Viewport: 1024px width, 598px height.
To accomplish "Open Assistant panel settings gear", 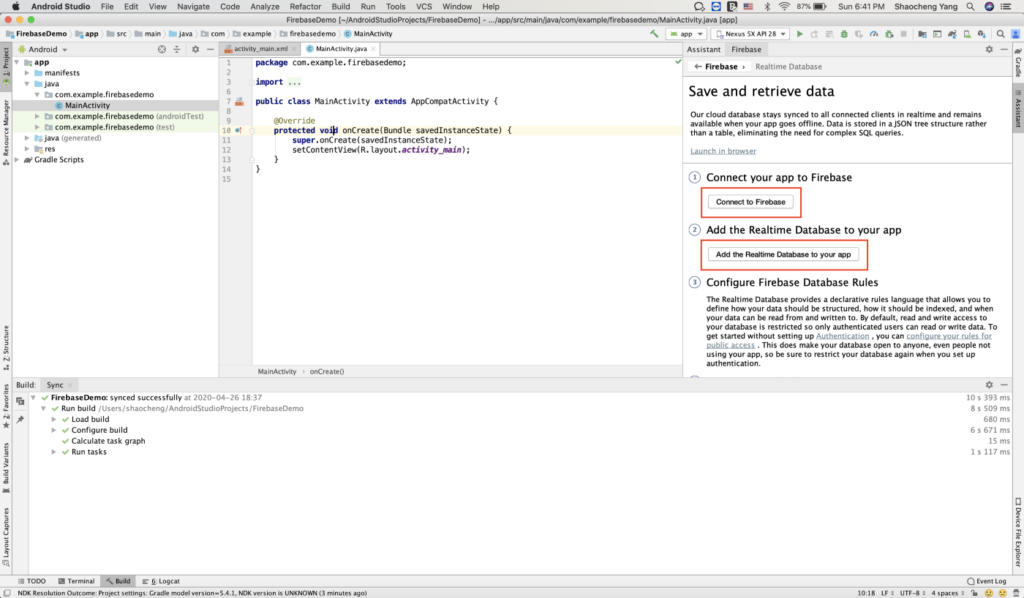I will 989,50.
